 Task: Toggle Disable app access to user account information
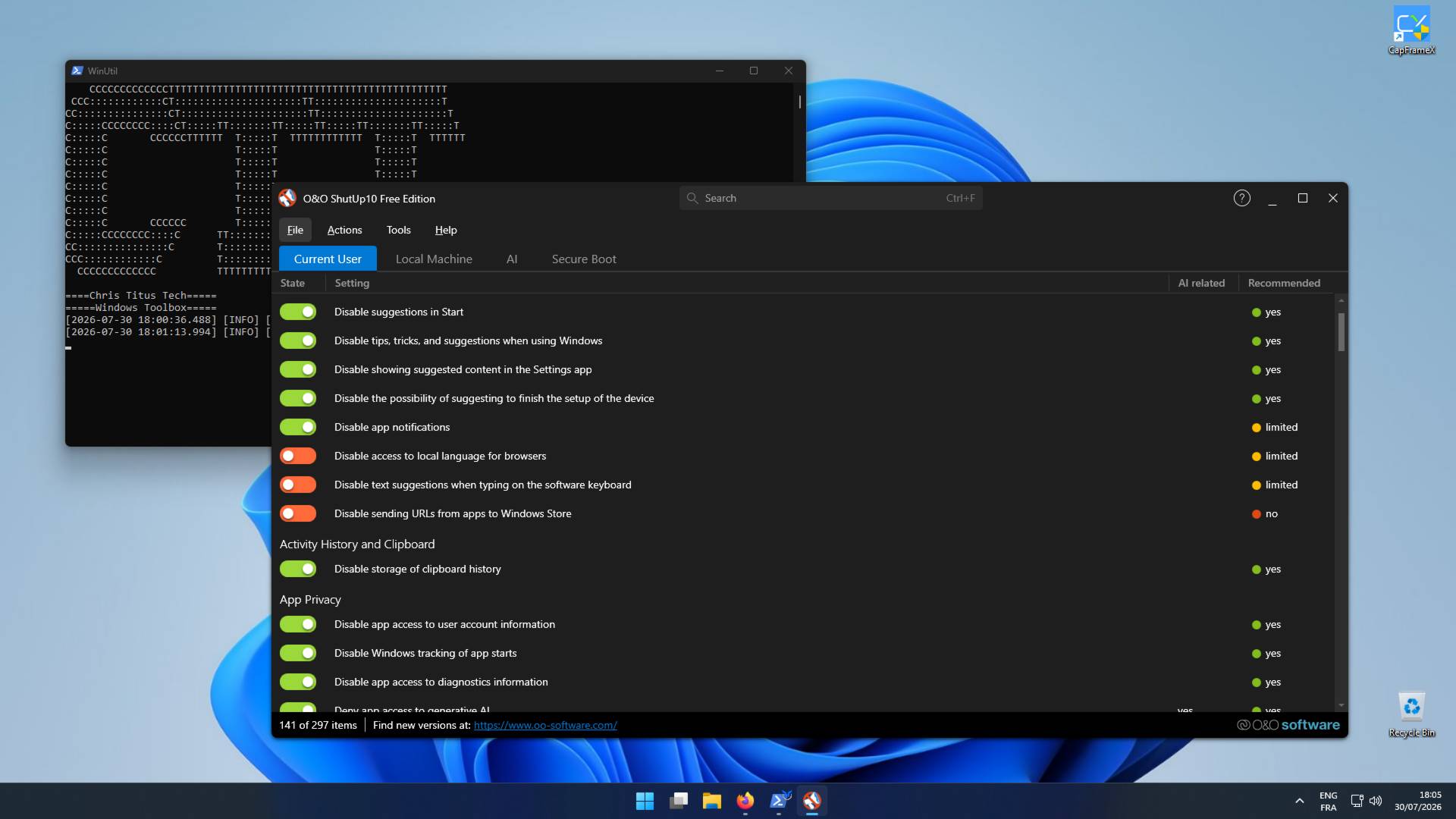[298, 624]
